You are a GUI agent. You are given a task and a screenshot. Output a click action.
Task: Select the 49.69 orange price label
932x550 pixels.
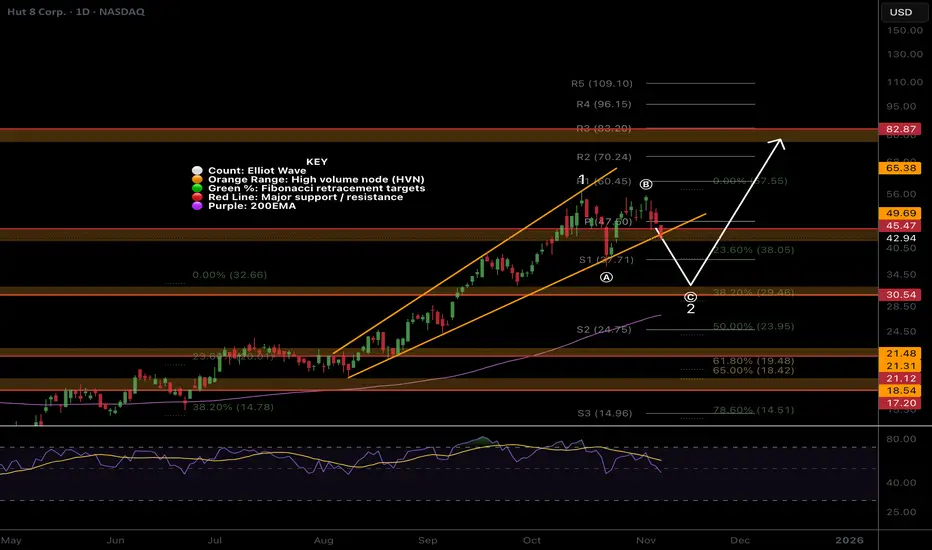pyautogui.click(x=900, y=213)
